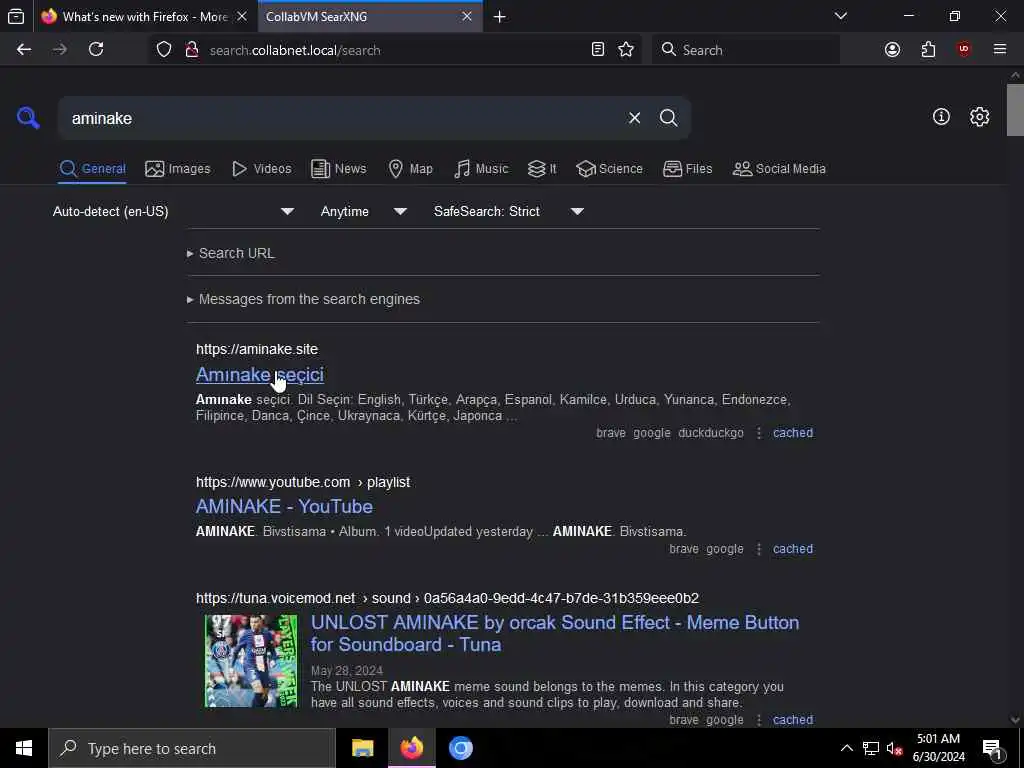The height and width of the screenshot is (768, 1024).
Task: Submit the search with the magnifier button
Action: click(x=669, y=118)
